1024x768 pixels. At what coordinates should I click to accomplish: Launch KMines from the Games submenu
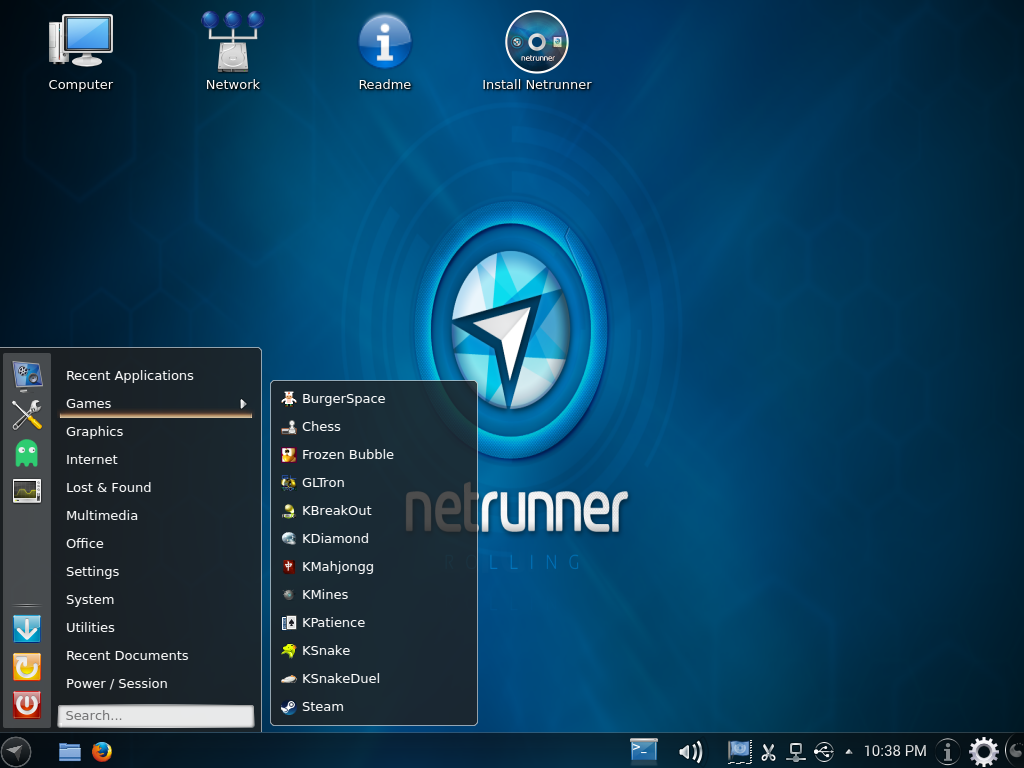[x=374, y=595]
